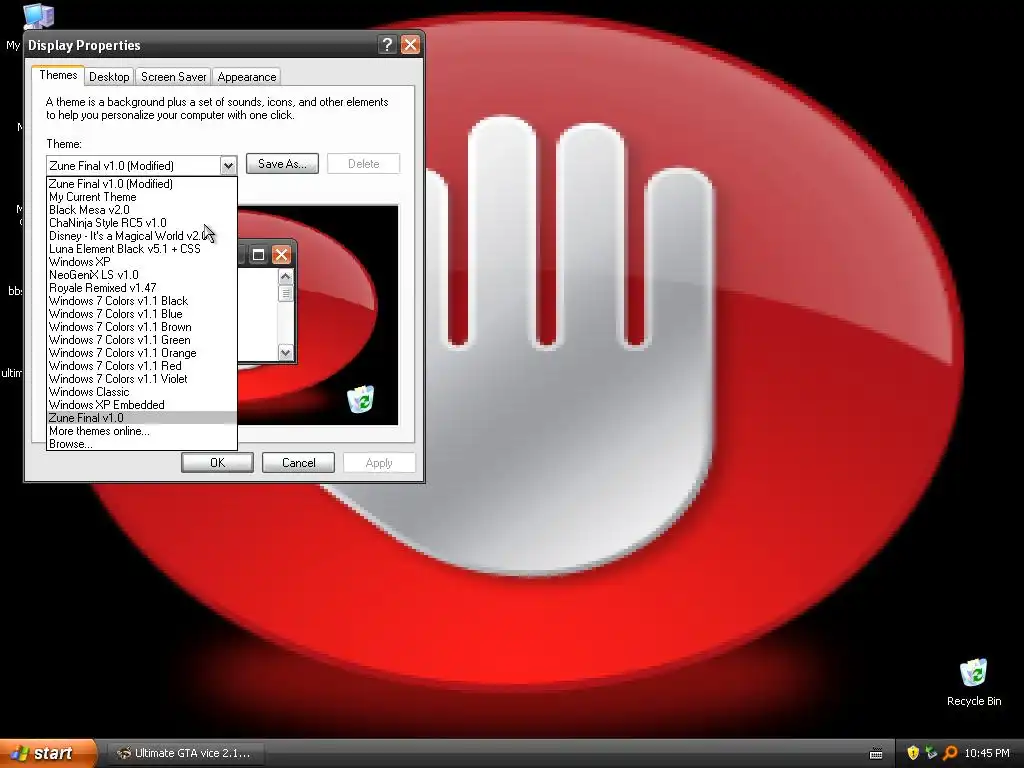Screen dimensions: 1024x768
Task: Choose the Browse... option
Action: [x=142, y=444]
